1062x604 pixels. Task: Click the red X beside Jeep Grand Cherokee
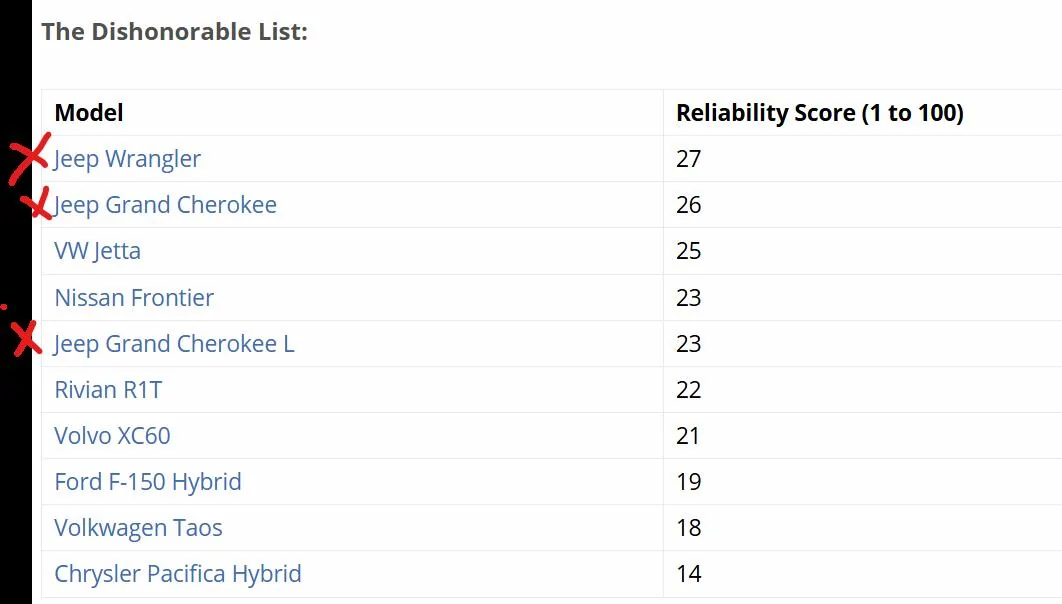(x=36, y=203)
